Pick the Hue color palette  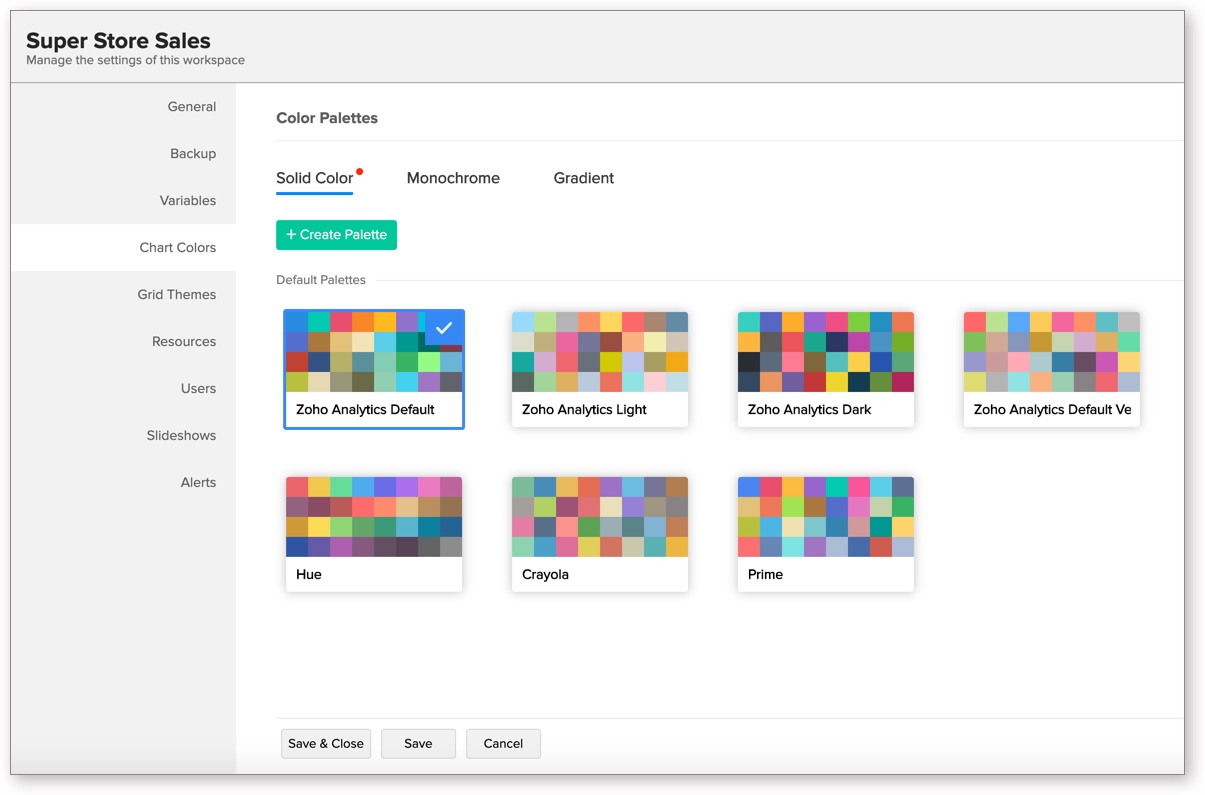(374, 534)
